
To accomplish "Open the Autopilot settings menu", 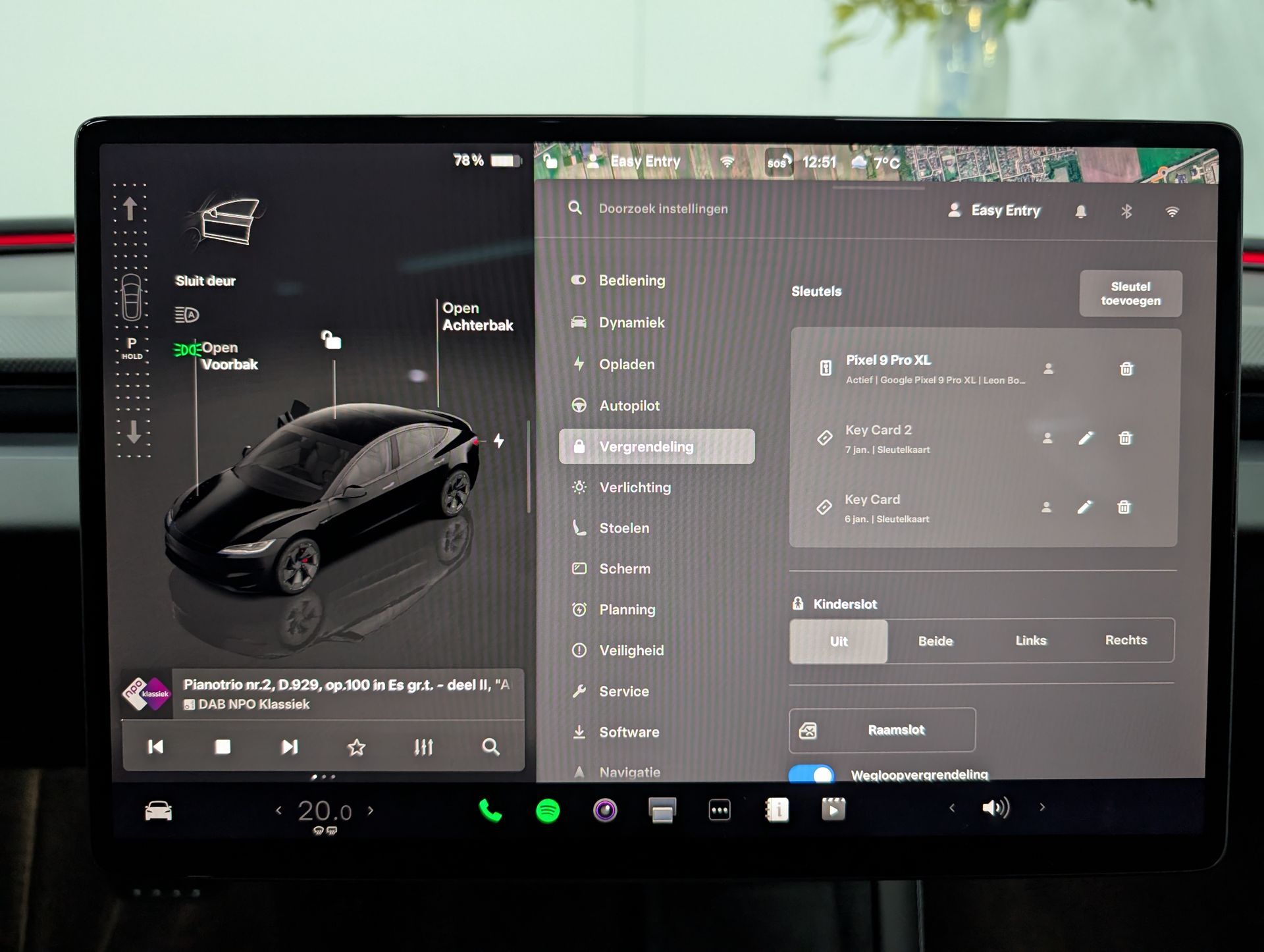I will (629, 406).
